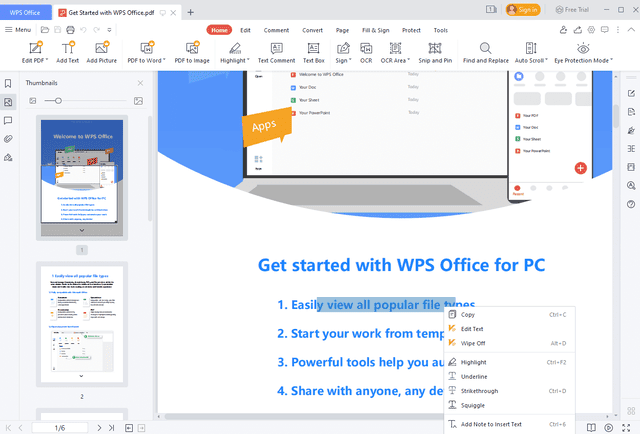Select the Add Picture tool
Viewport: 640px width, 434px height.
pos(102,47)
